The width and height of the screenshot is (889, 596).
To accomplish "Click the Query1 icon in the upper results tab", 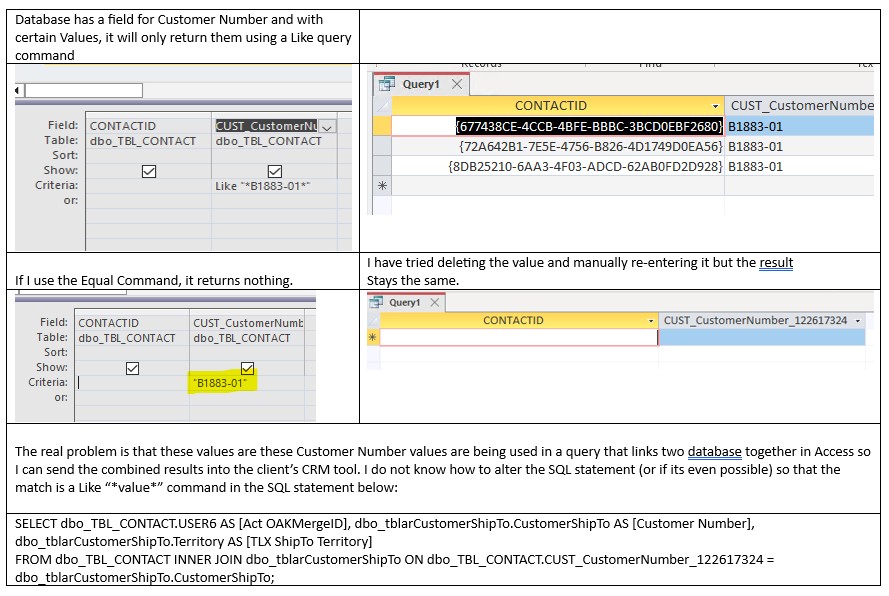I will pyautogui.click(x=387, y=84).
